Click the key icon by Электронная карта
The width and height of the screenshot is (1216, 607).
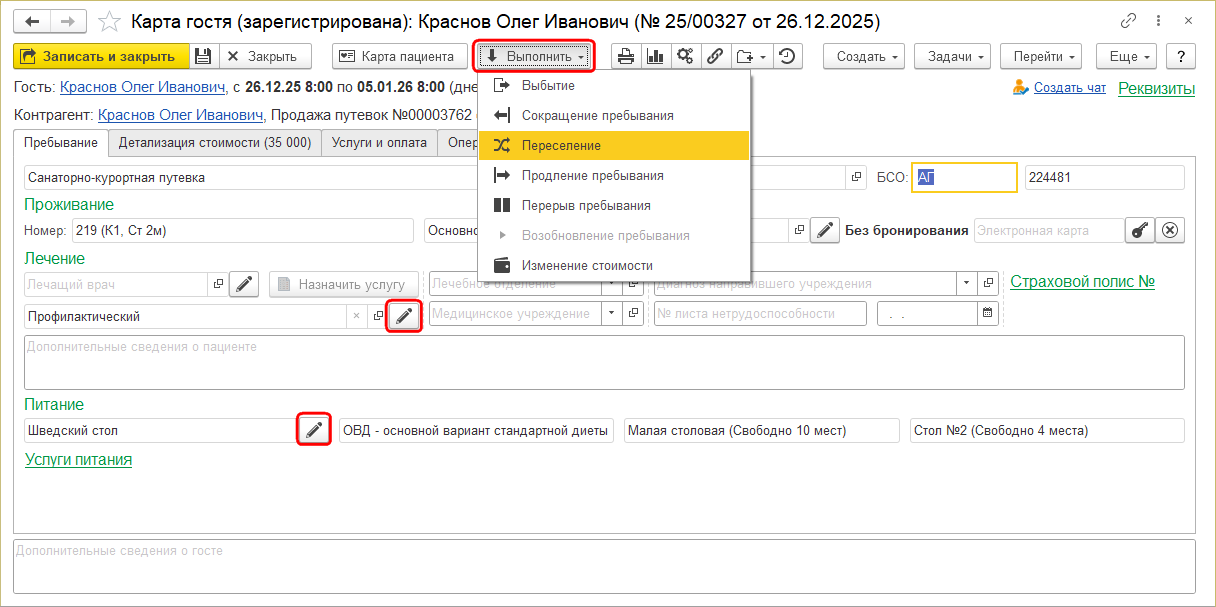point(1139,231)
